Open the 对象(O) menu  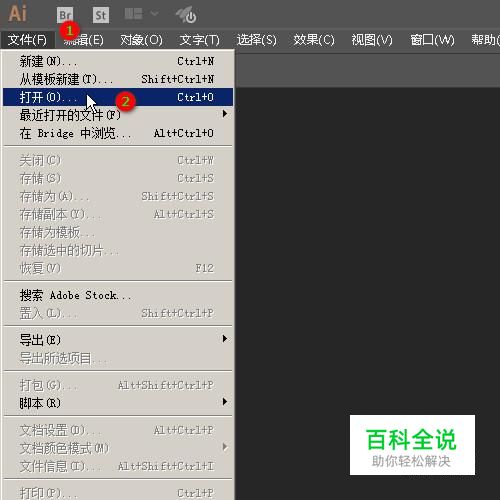pyautogui.click(x=141, y=40)
